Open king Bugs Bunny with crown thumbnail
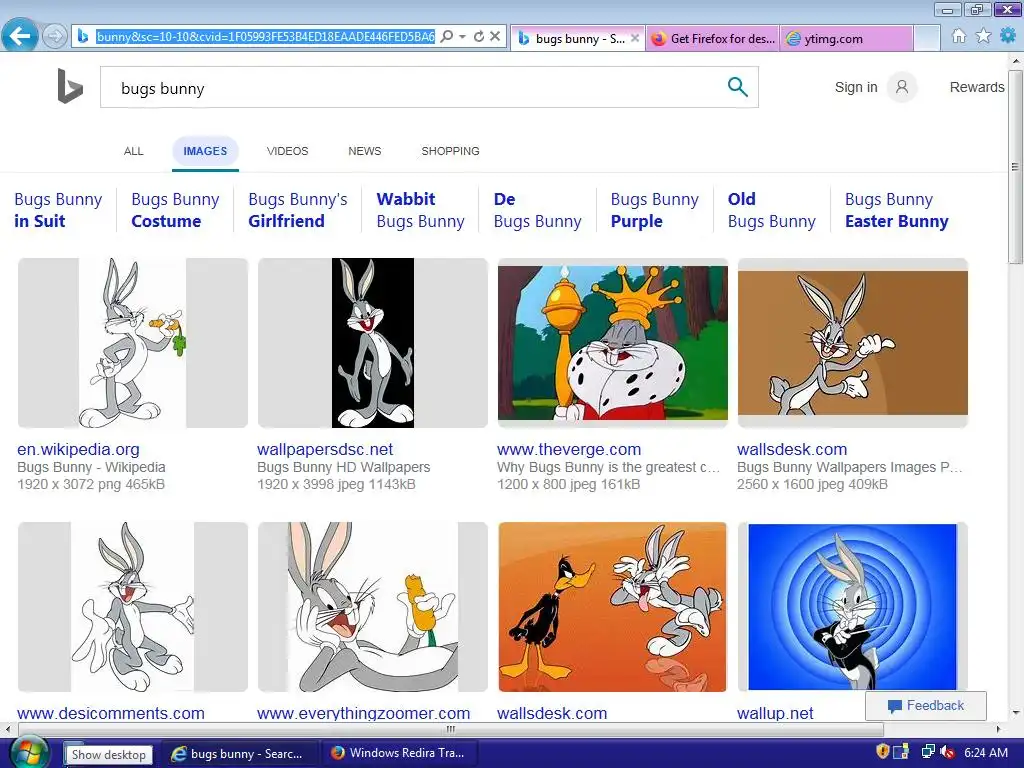The width and height of the screenshot is (1024, 768). click(613, 343)
